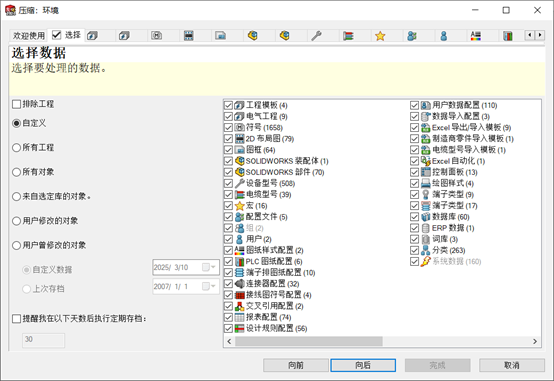Click the 符号 (1658) row icon
554x381 pixels.
point(240,128)
